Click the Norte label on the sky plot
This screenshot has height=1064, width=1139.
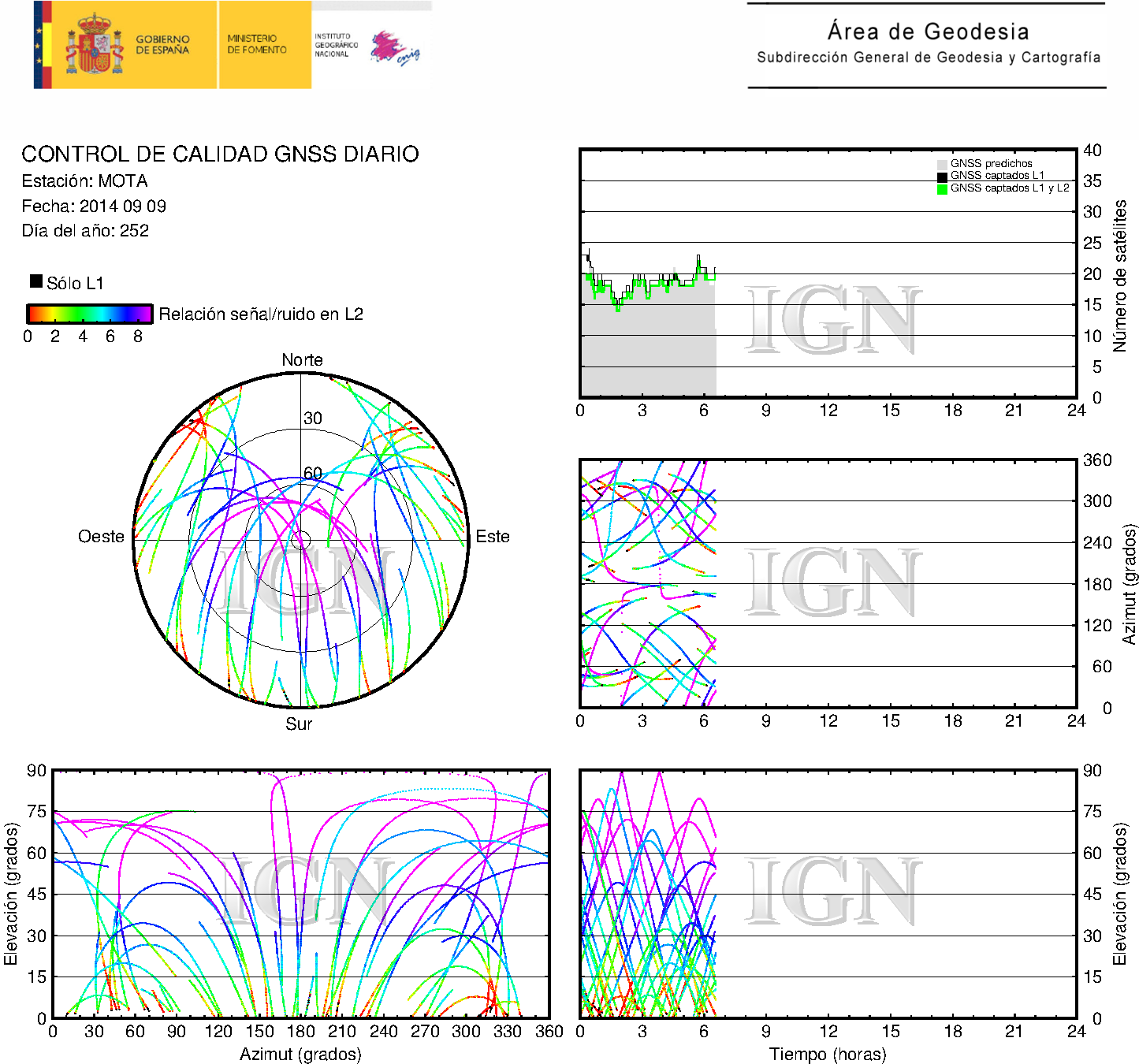point(302,360)
